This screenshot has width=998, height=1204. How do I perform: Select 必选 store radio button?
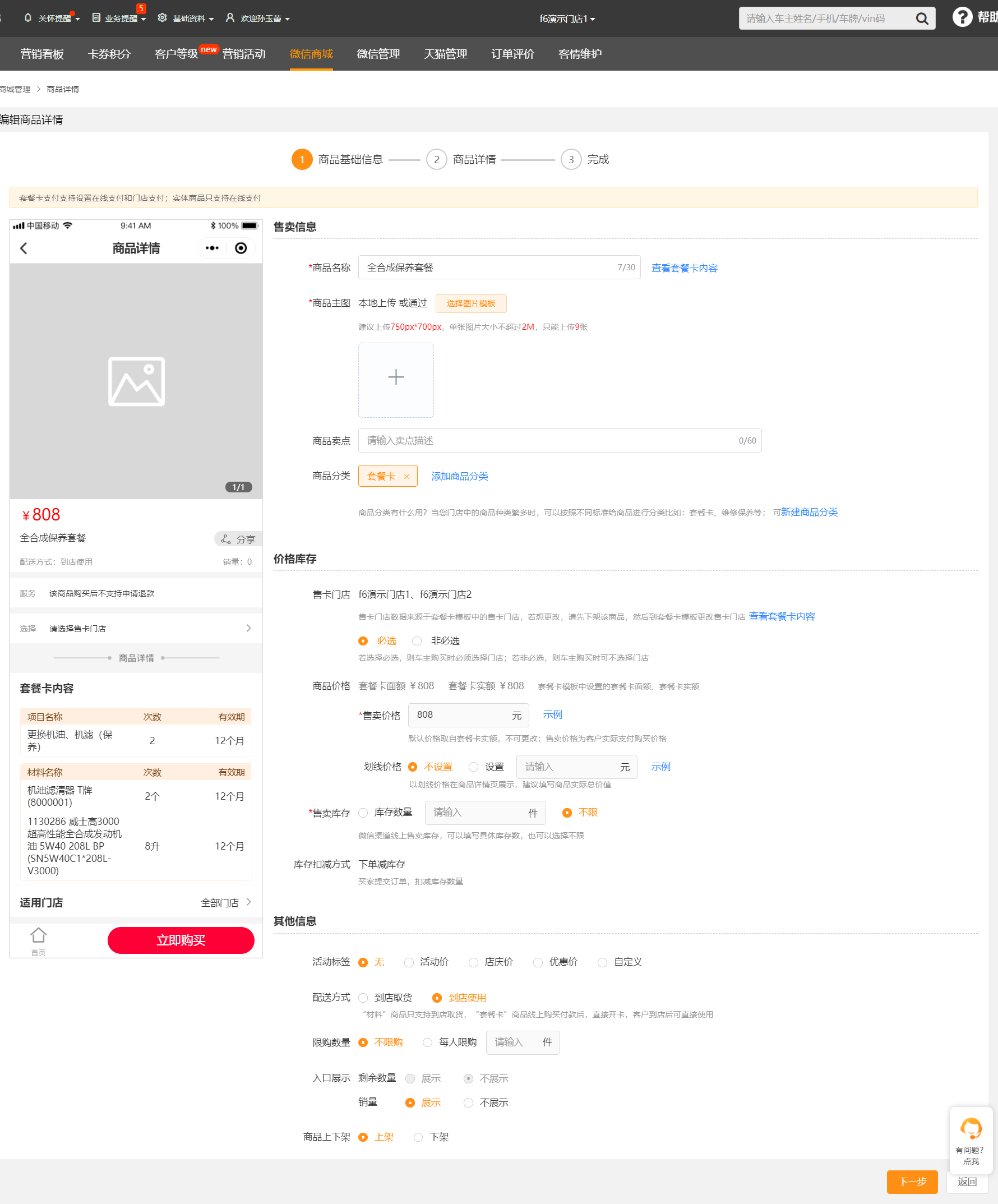(x=363, y=641)
